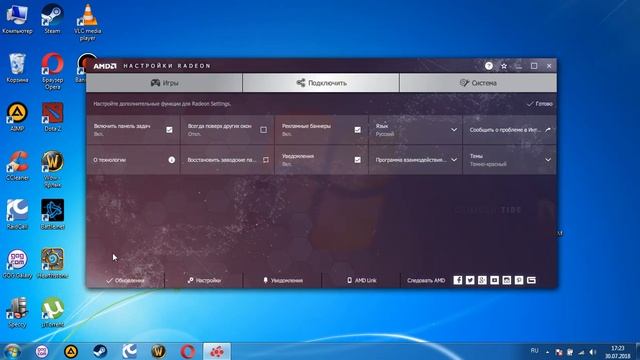
Task: Click the Computer (Компьютер) desktop icon
Action: coord(17,18)
